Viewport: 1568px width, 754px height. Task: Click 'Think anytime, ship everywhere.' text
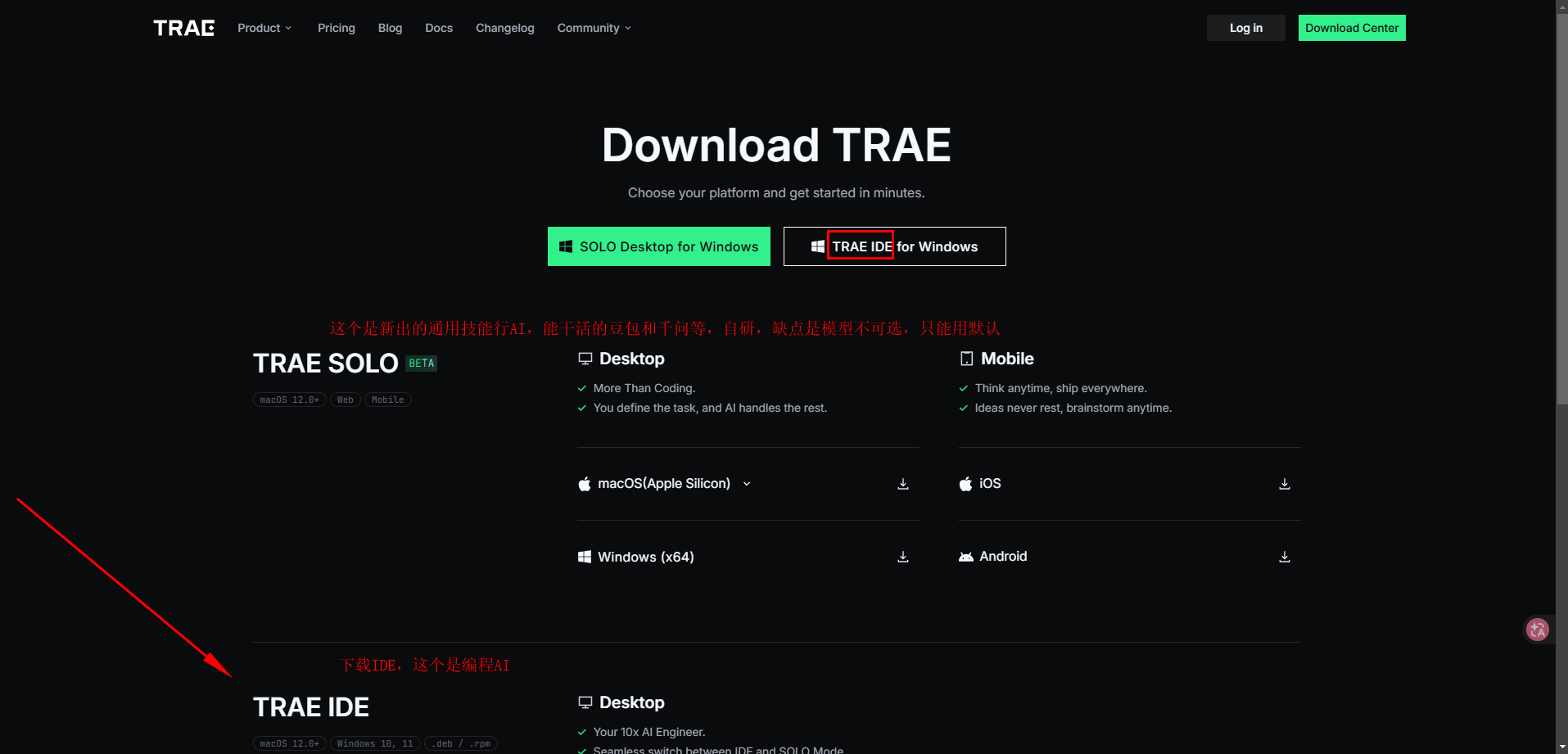[x=1061, y=388]
